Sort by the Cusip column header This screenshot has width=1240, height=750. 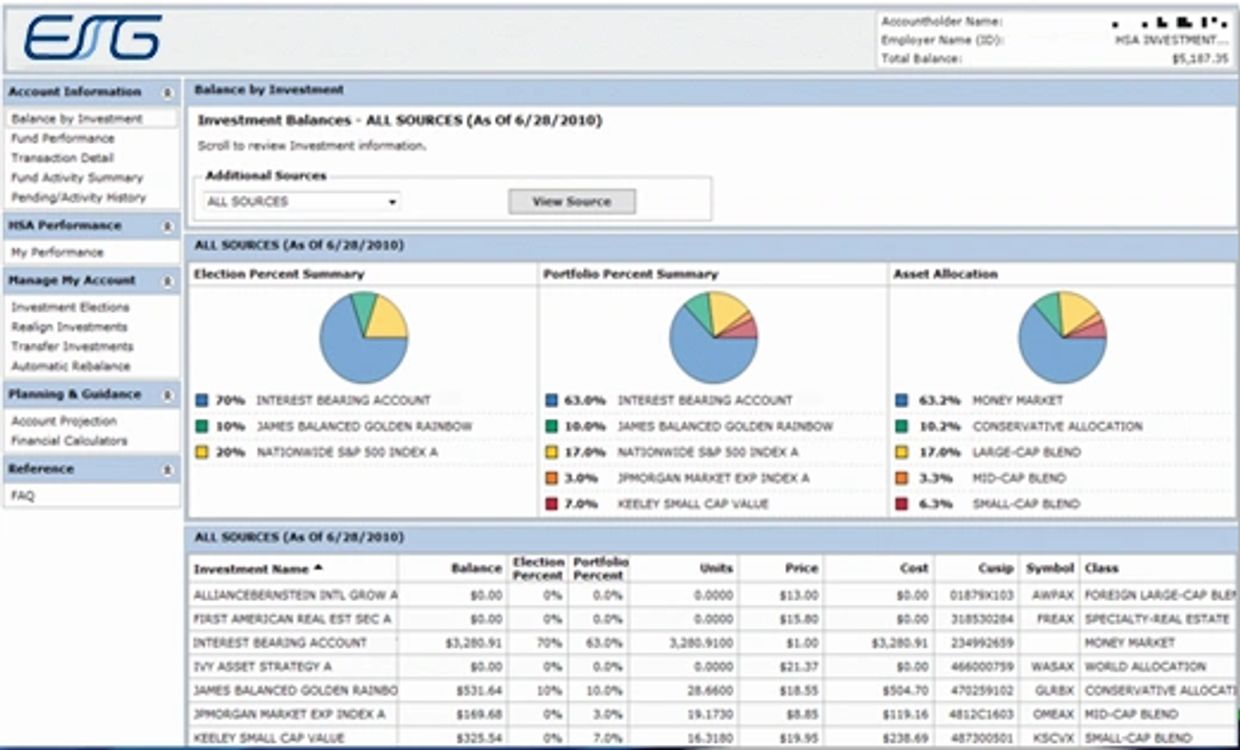point(996,568)
